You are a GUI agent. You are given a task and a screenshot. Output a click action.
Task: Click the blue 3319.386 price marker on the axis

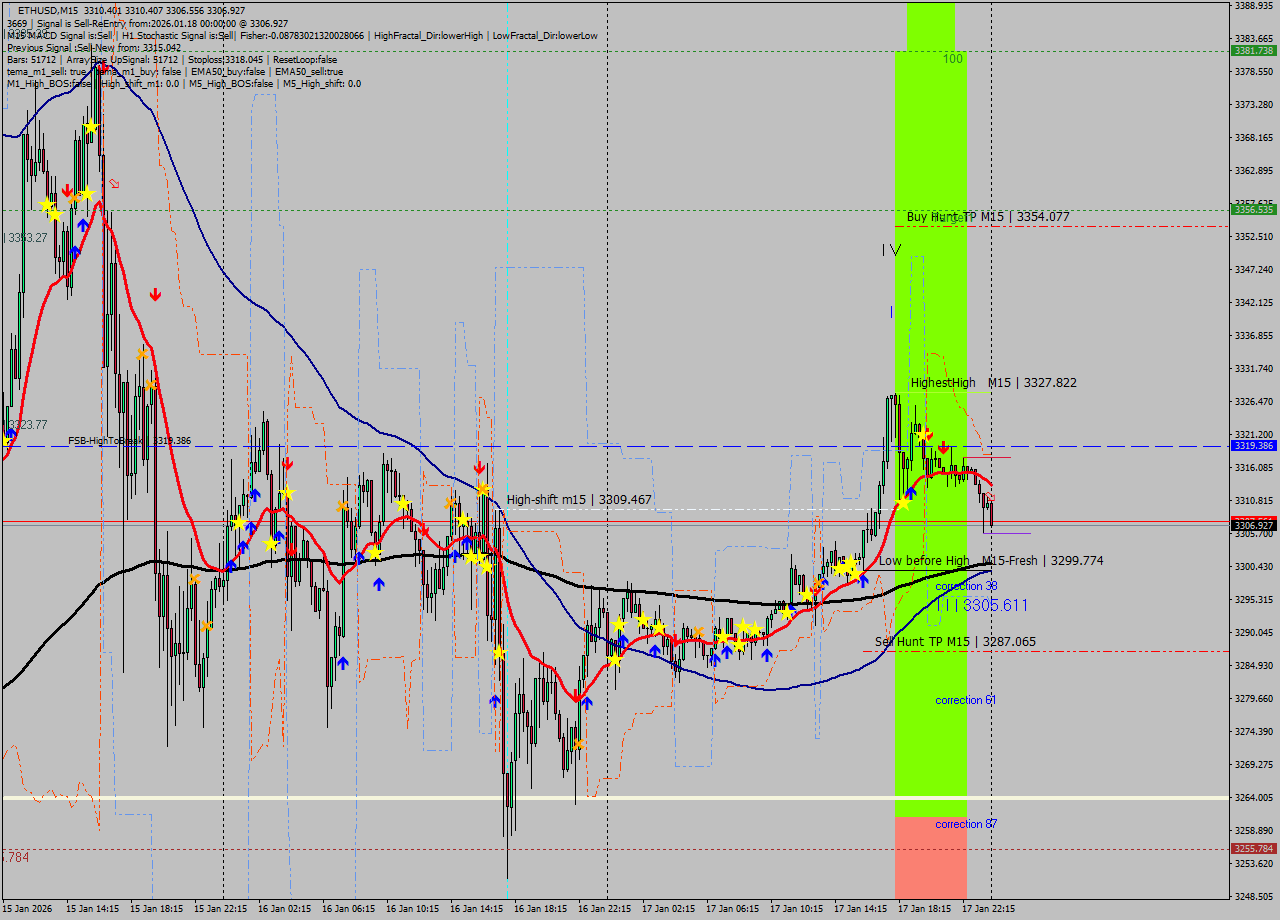[x=1252, y=446]
